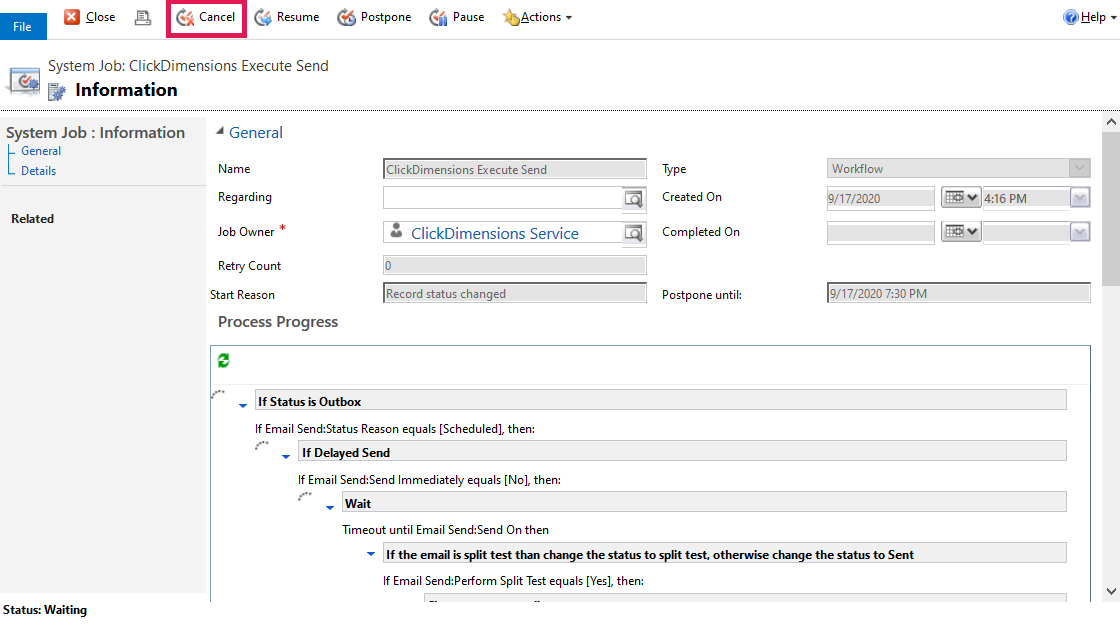Go to General section in sidebar
Viewport: 1120px width, 627px height.
[41, 151]
